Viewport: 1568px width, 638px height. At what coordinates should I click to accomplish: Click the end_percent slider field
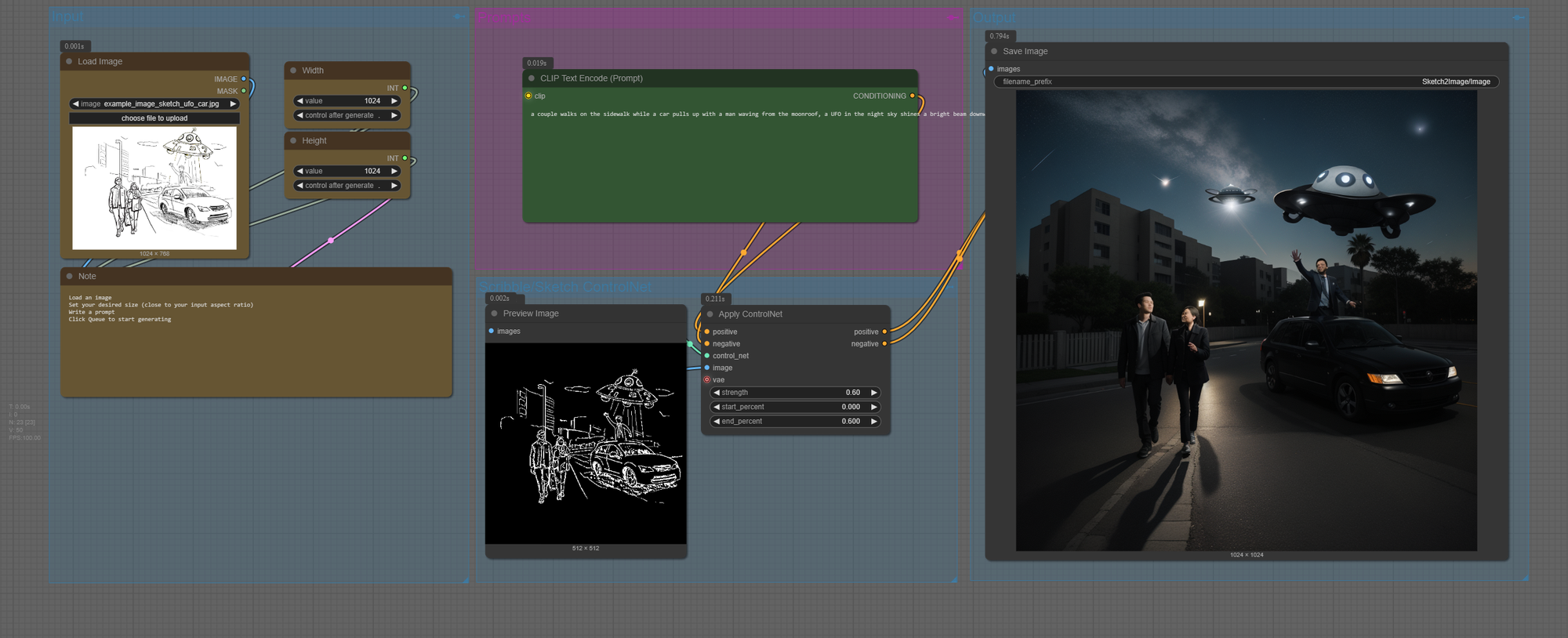(x=794, y=422)
